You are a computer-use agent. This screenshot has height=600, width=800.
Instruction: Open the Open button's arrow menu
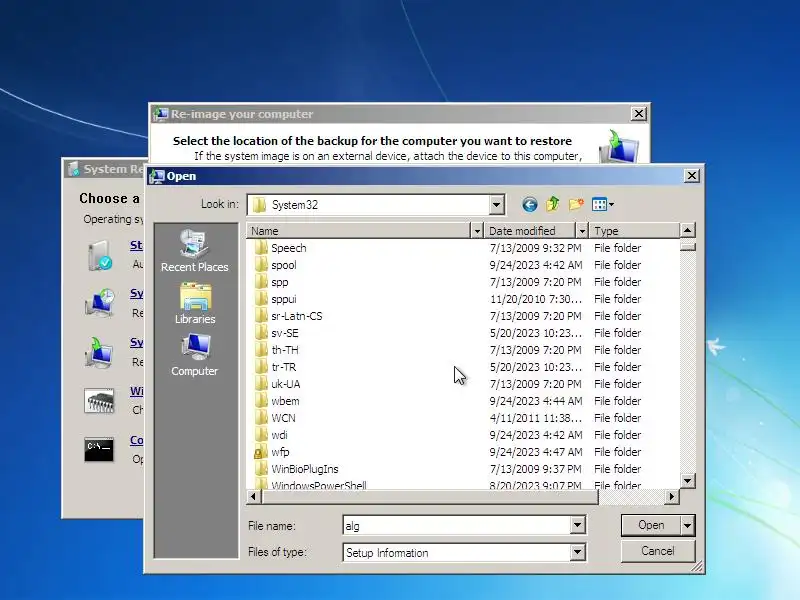coord(688,525)
